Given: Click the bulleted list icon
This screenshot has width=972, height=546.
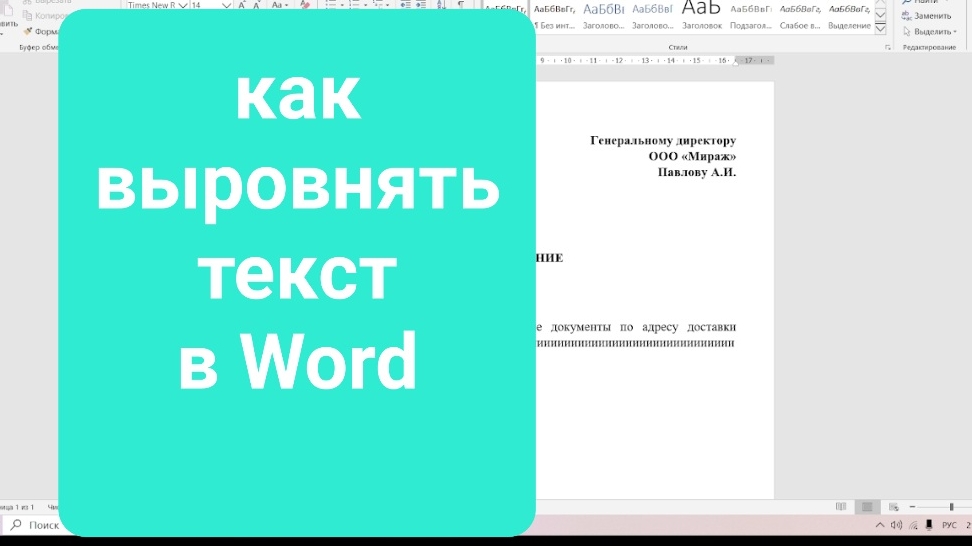Looking at the screenshot, I should 333,5.
